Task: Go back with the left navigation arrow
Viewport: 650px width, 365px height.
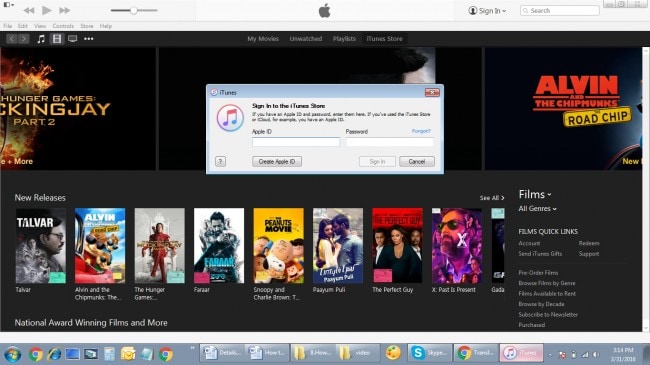Action: point(12,39)
